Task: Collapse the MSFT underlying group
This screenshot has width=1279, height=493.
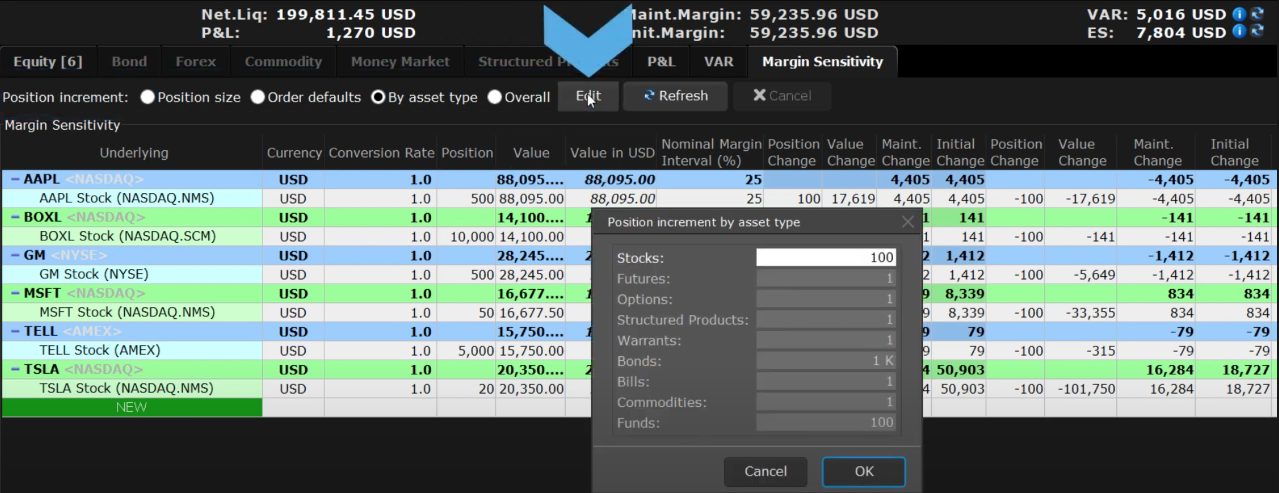Action: pos(14,294)
